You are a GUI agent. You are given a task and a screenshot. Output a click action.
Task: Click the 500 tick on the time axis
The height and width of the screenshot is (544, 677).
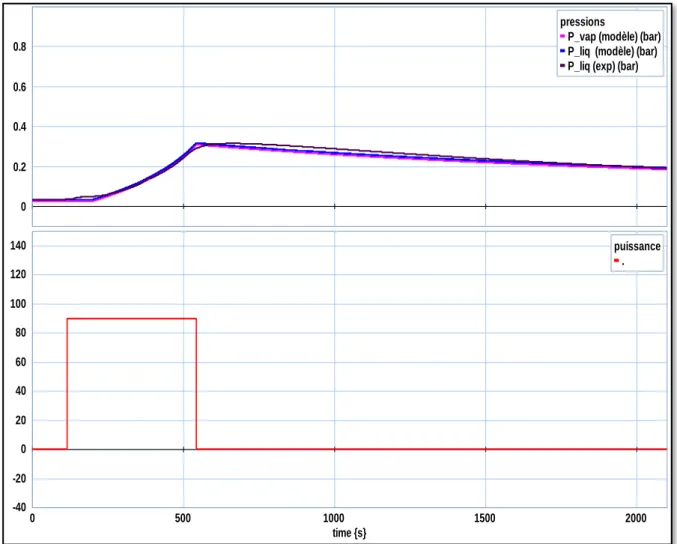183,518
